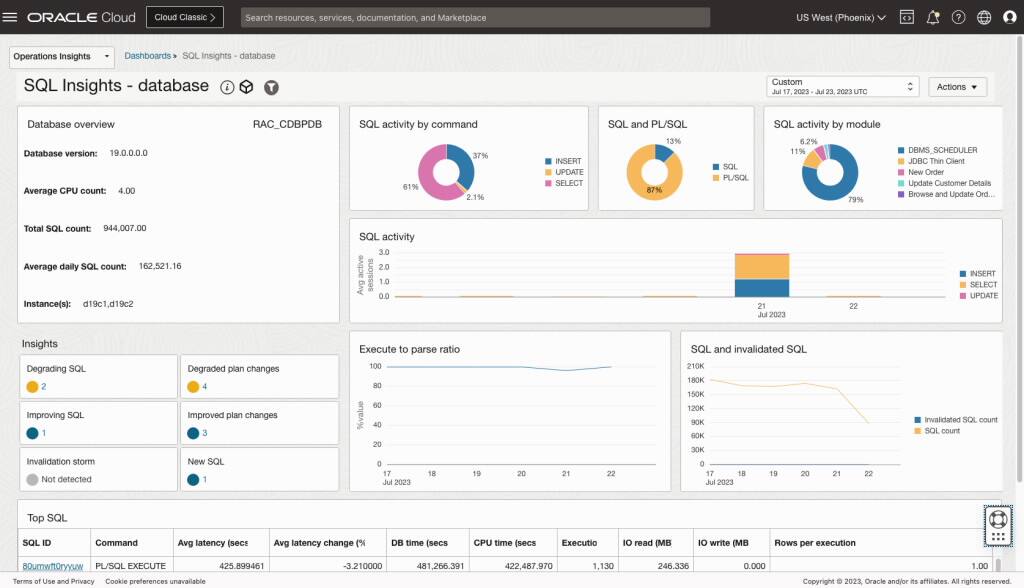Open the dashboard info tooltip icon

tap(226, 88)
